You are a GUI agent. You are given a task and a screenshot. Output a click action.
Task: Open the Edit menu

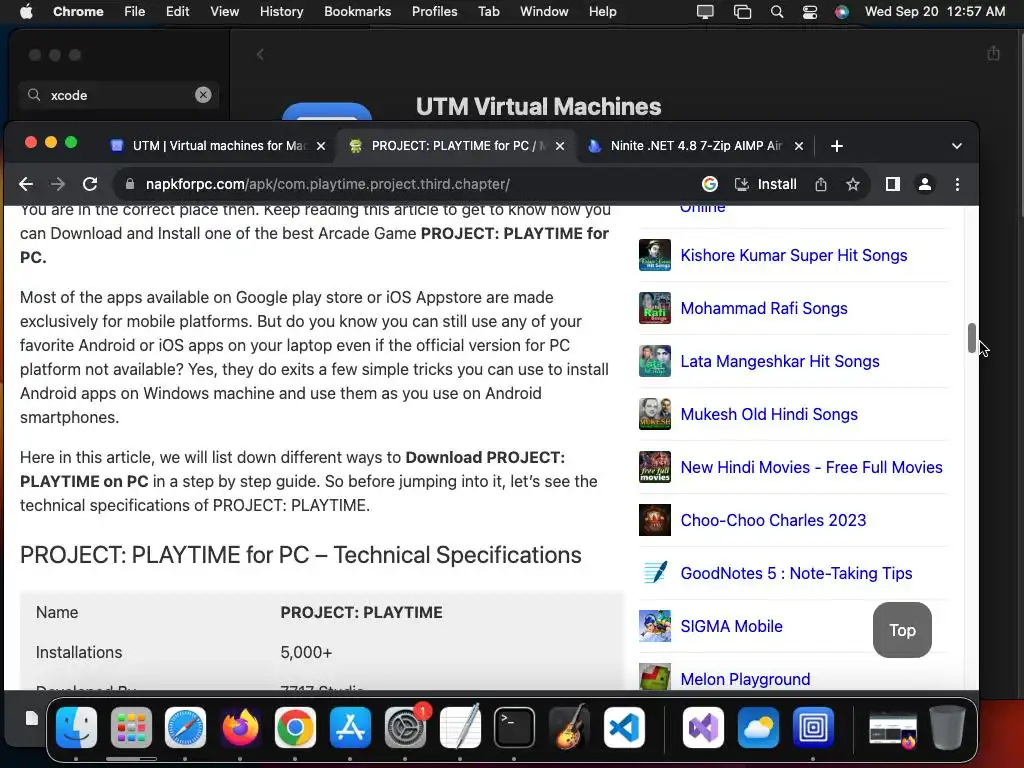[177, 12]
